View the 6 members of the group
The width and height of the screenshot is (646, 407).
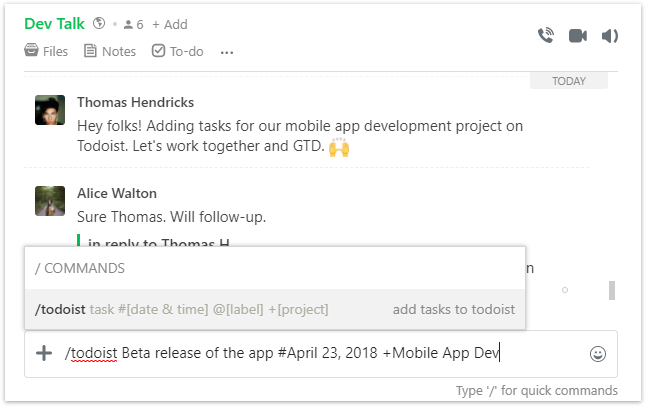pyautogui.click(x=133, y=25)
